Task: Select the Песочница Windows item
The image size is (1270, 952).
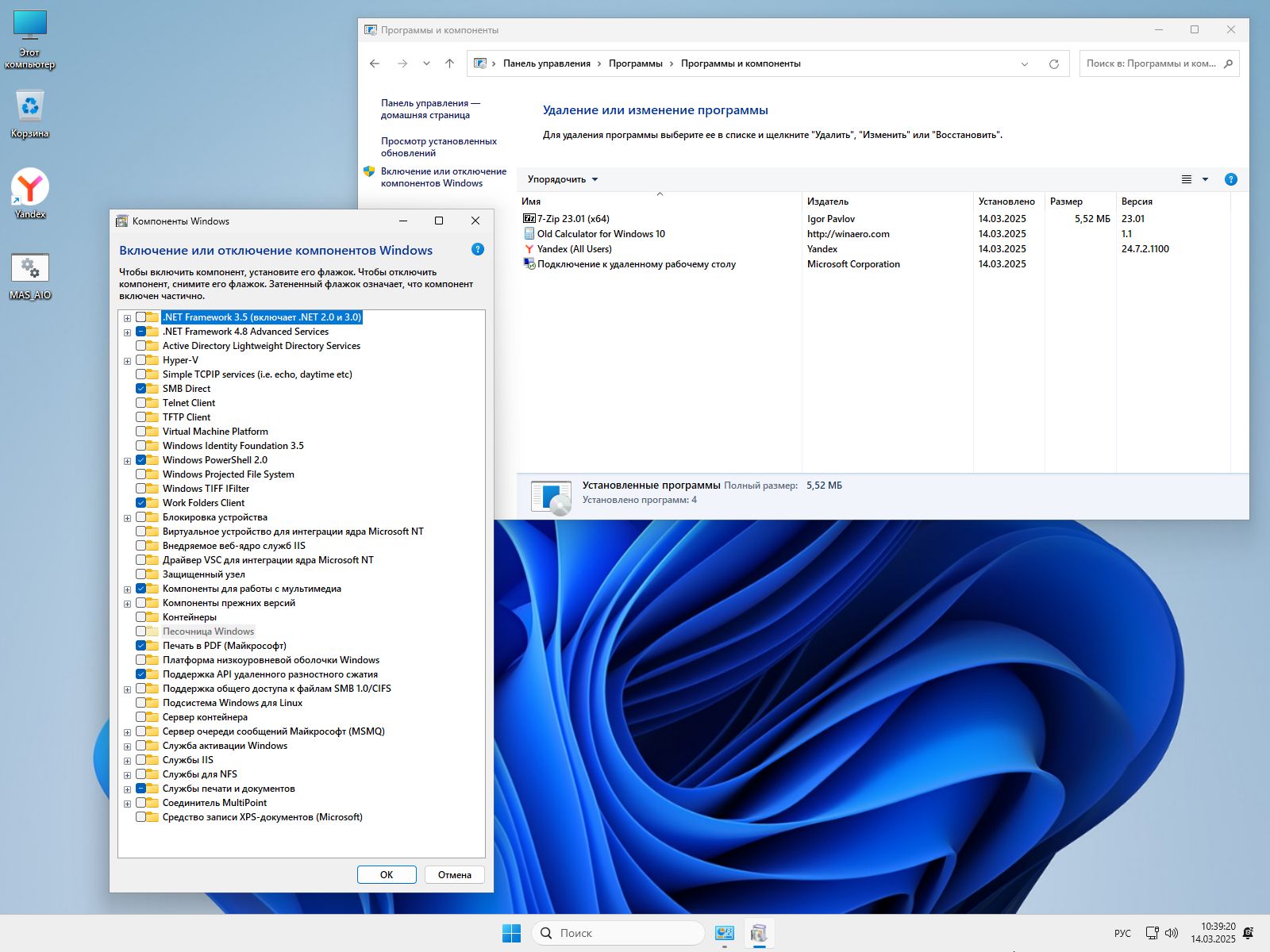Action: (x=208, y=631)
